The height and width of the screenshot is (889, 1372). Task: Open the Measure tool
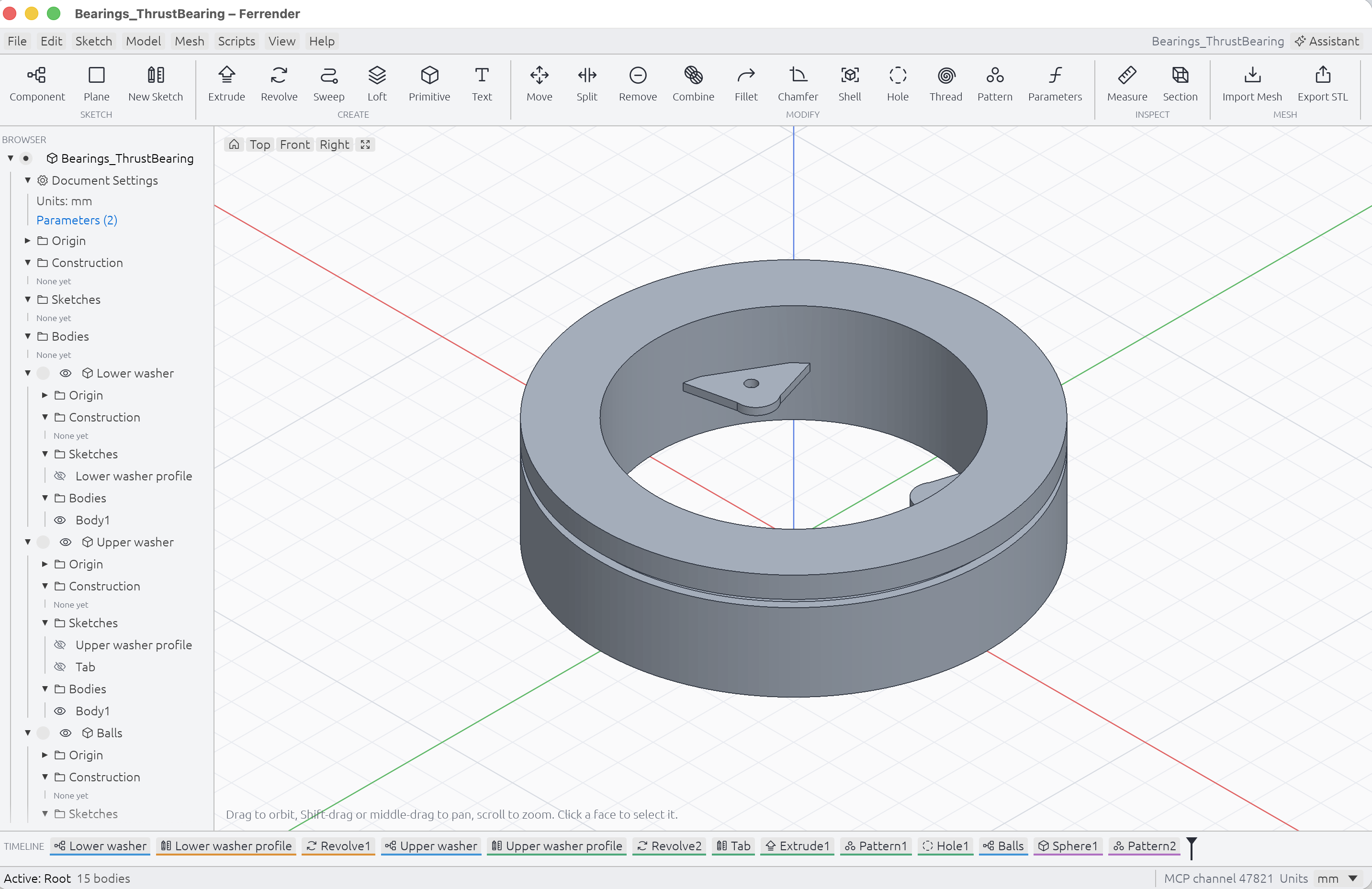point(1127,84)
